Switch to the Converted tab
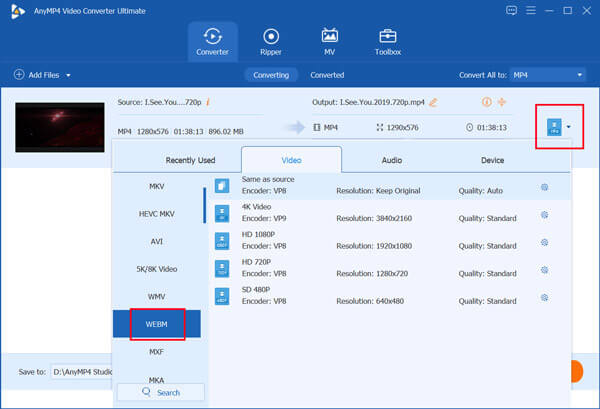600x409 pixels. coord(327,75)
